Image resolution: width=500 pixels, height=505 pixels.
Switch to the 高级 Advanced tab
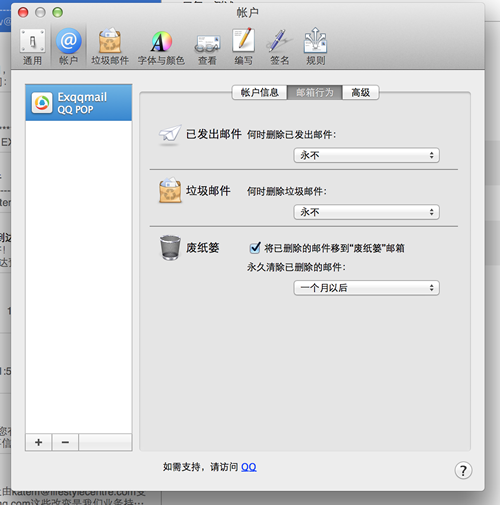click(x=361, y=92)
